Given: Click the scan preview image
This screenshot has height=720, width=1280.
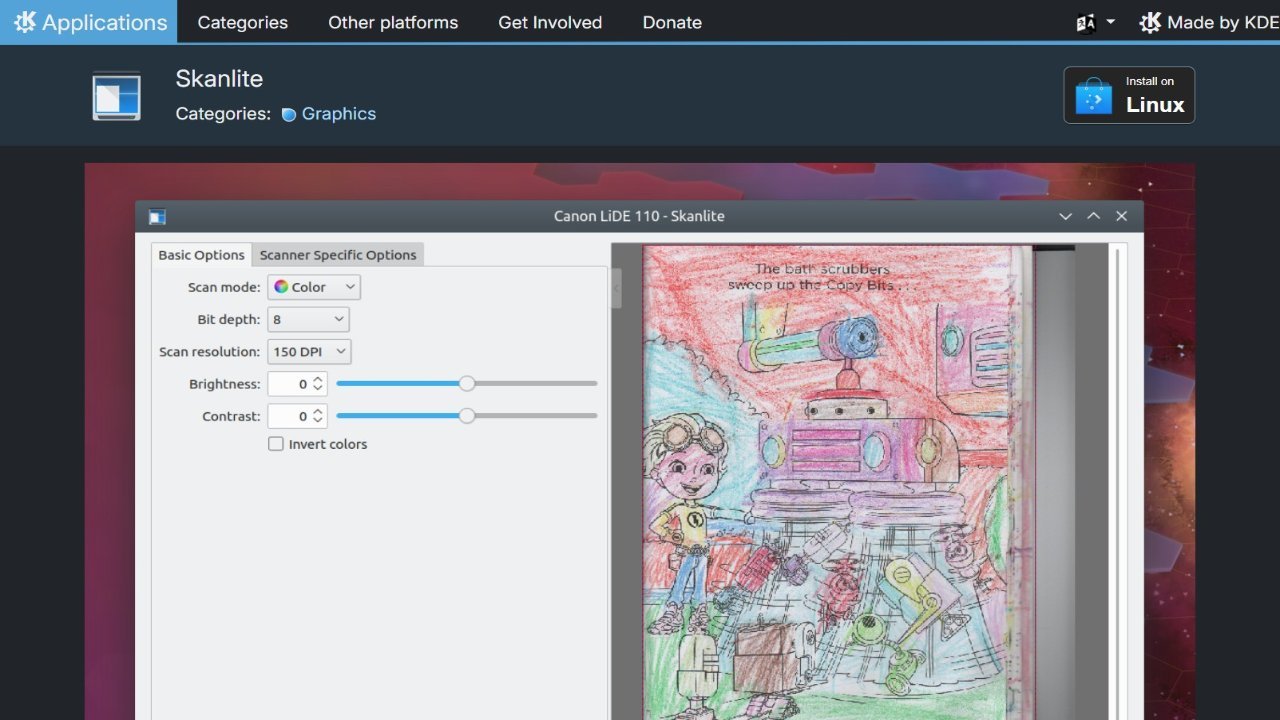Looking at the screenshot, I should [x=859, y=482].
